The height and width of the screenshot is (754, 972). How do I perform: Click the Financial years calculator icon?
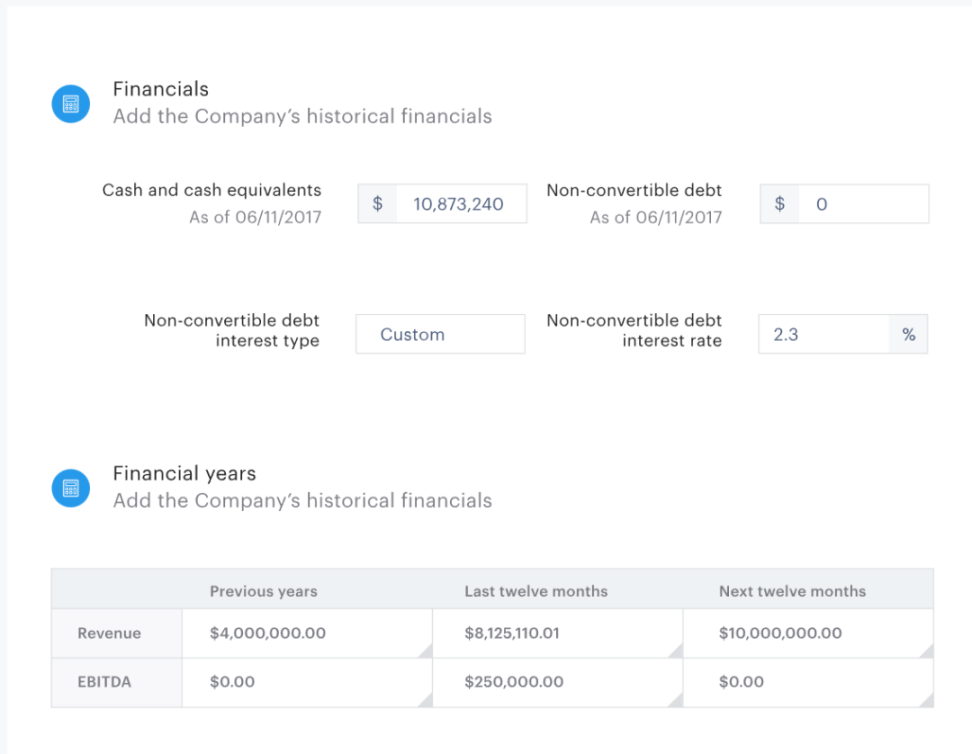coord(70,487)
